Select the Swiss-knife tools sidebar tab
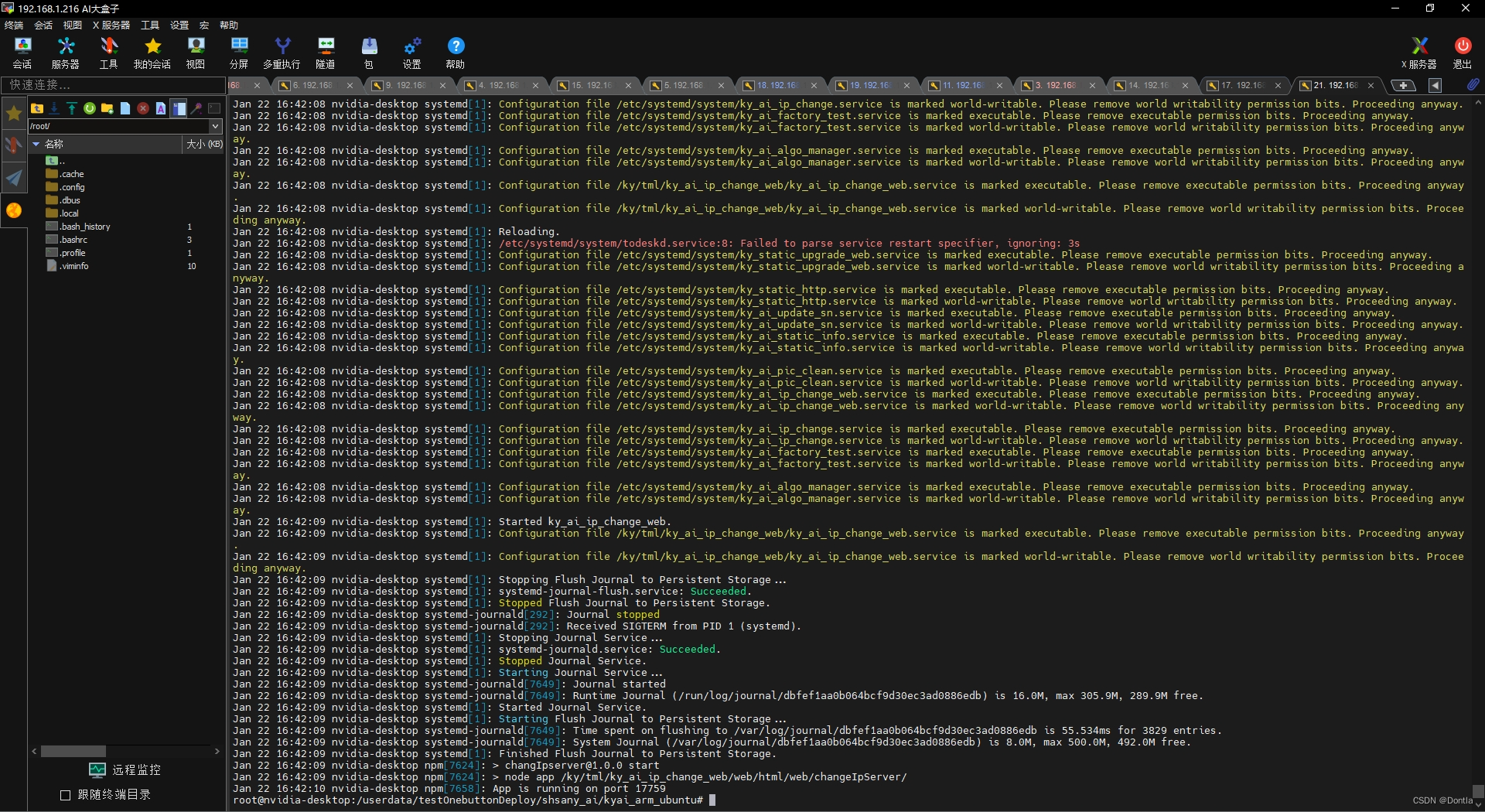Image resolution: width=1485 pixels, height=812 pixels. tap(14, 145)
